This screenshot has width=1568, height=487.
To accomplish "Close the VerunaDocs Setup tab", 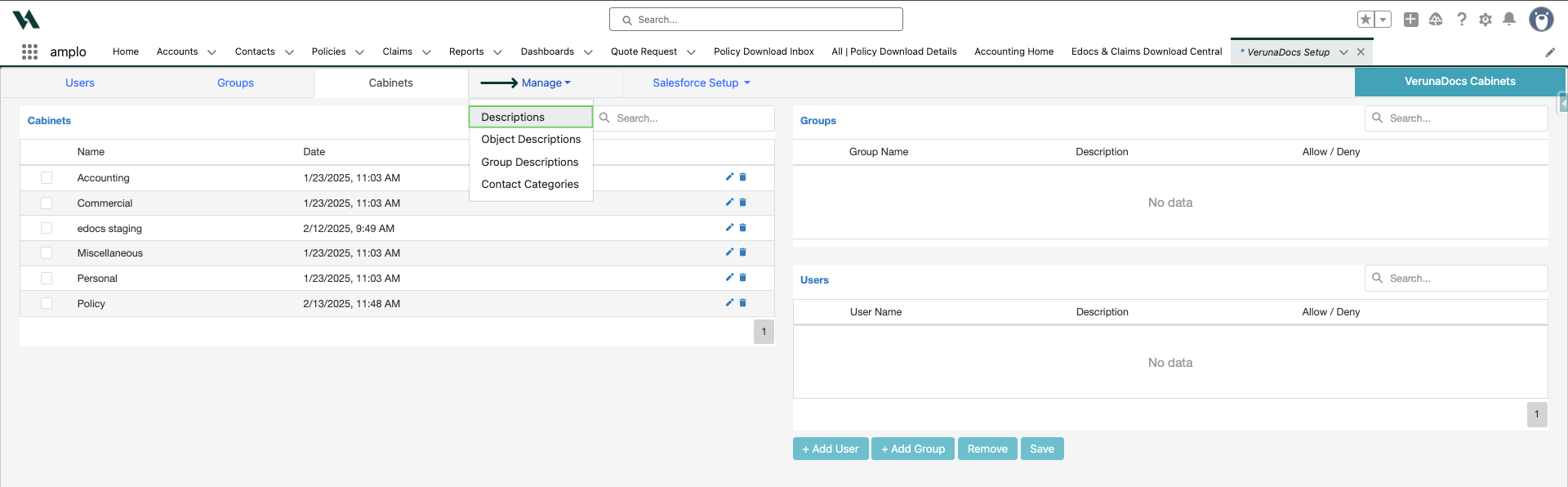I will pos(1361,51).
